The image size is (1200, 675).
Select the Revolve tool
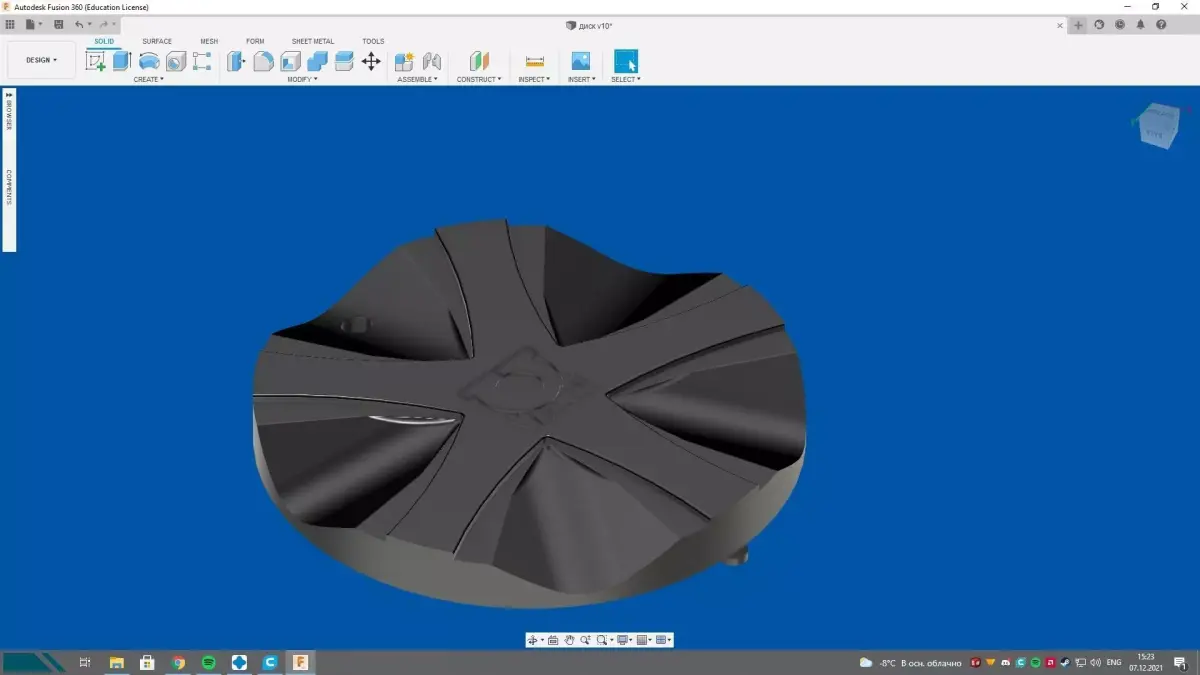pos(149,61)
